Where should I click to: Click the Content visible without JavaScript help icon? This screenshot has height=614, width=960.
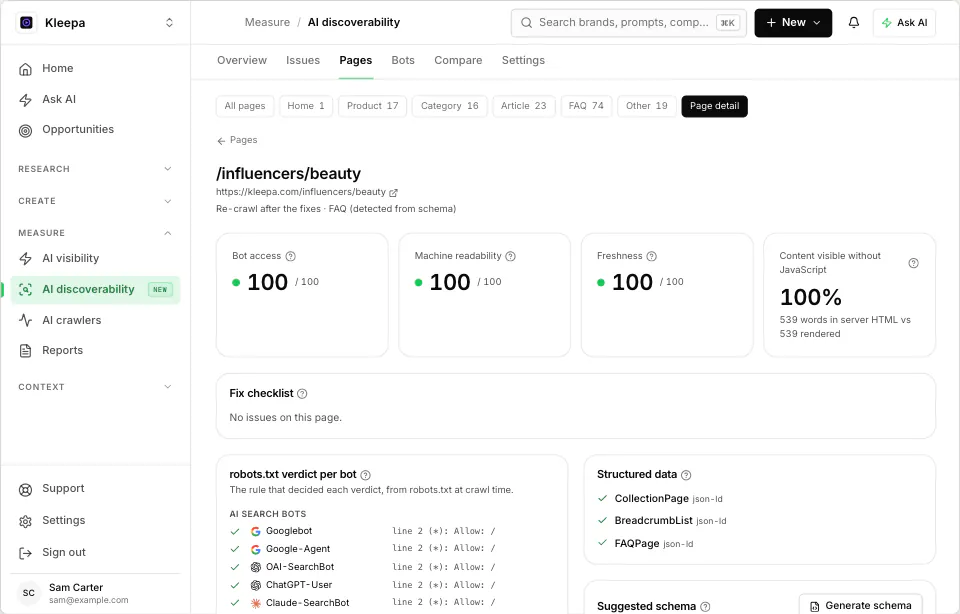913,263
